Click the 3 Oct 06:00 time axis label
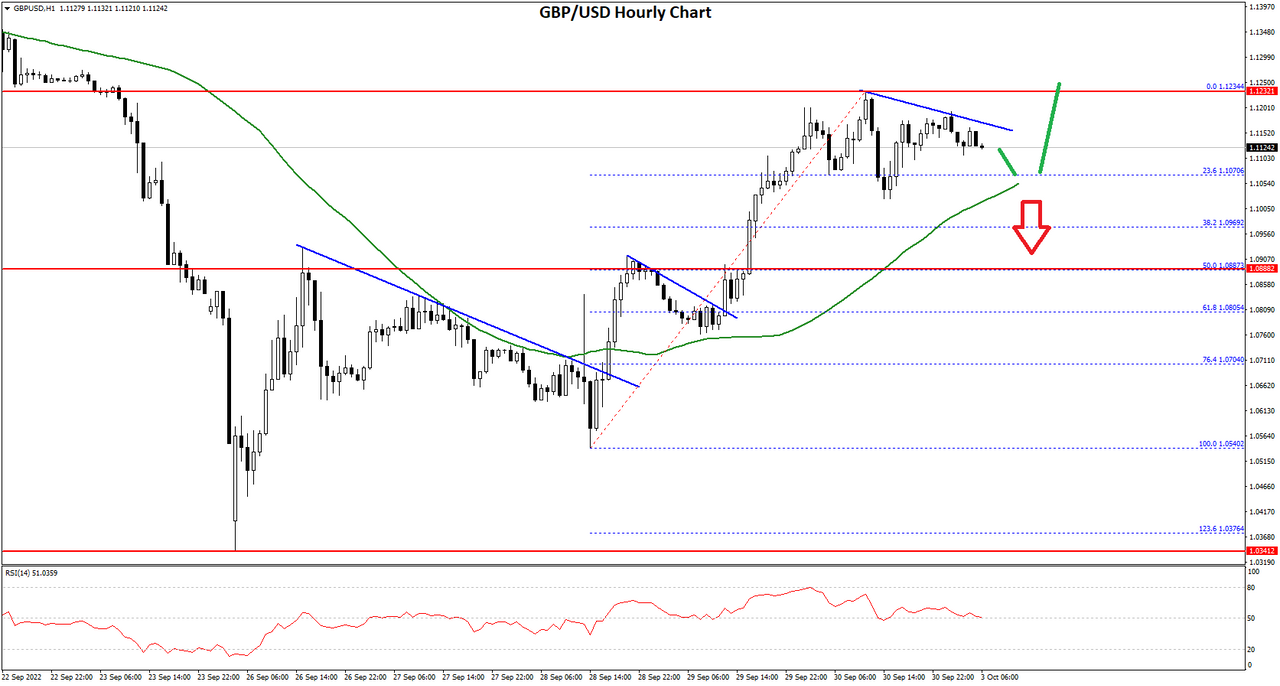Image resolution: width=1280 pixels, height=686 pixels. [x=999, y=677]
